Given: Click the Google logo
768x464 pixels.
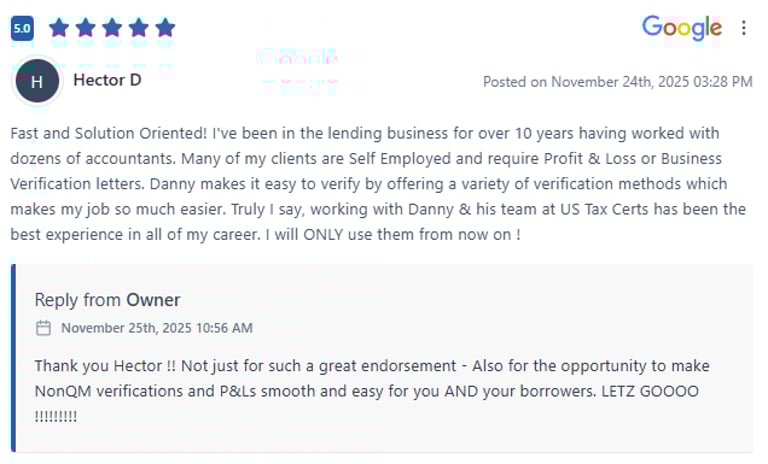Looking at the screenshot, I should (x=682, y=28).
